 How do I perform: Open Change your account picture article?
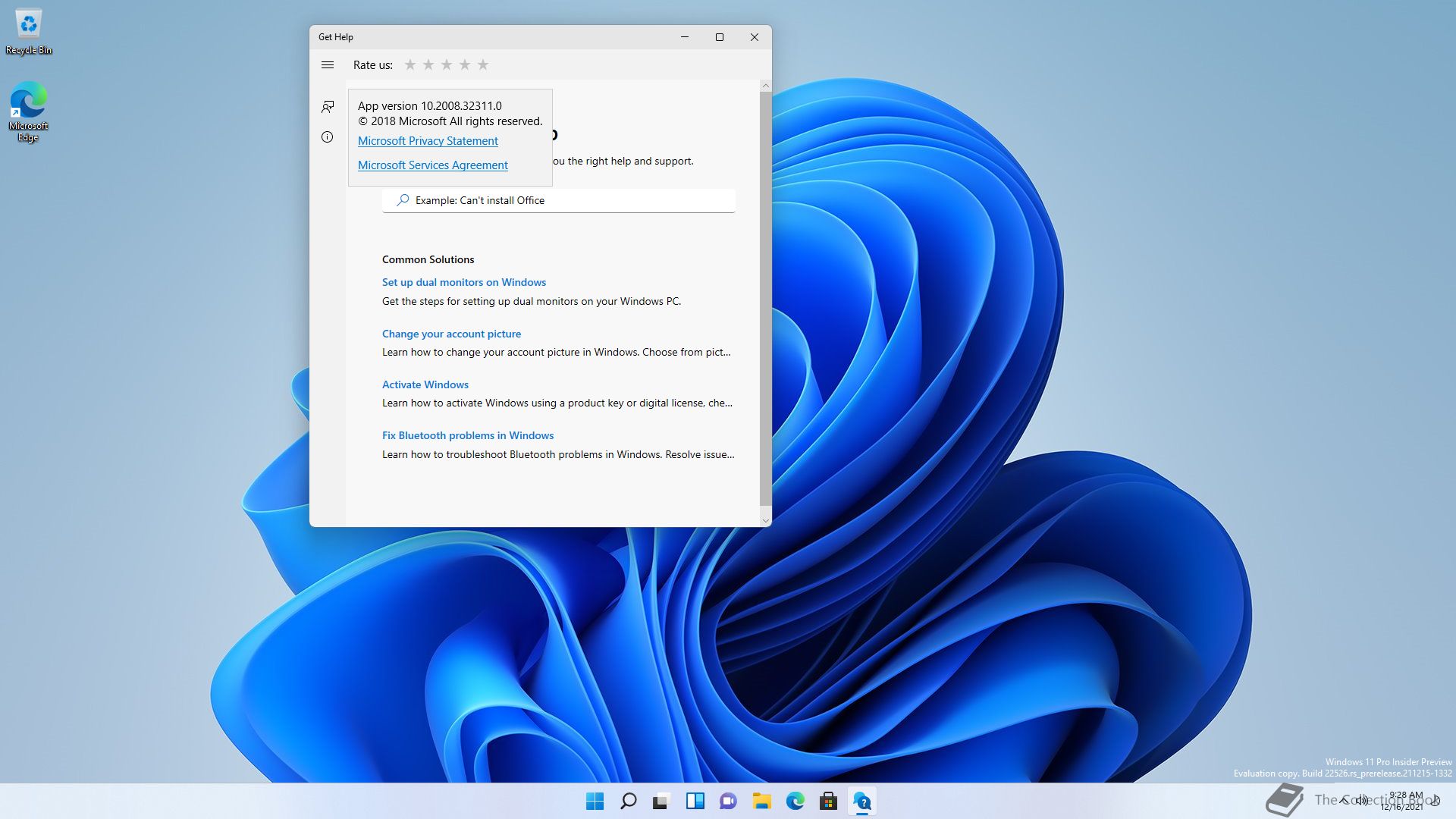click(x=451, y=334)
